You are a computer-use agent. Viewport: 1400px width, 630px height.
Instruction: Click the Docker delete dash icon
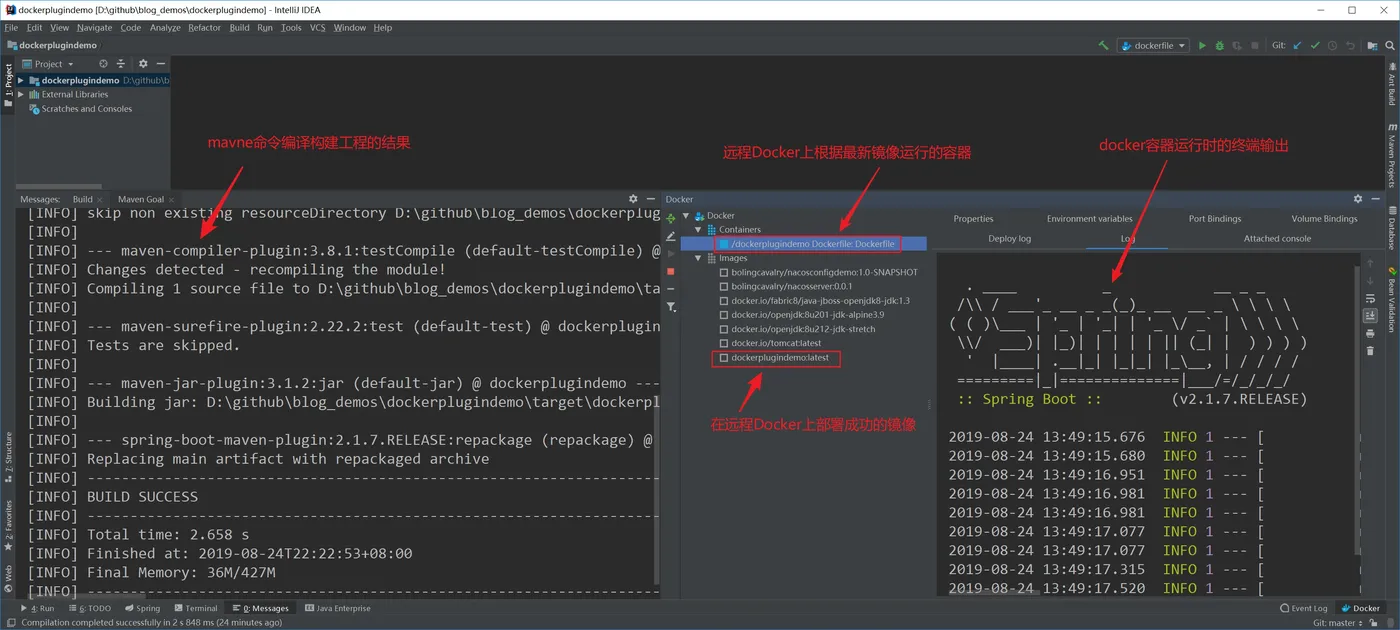point(671,290)
